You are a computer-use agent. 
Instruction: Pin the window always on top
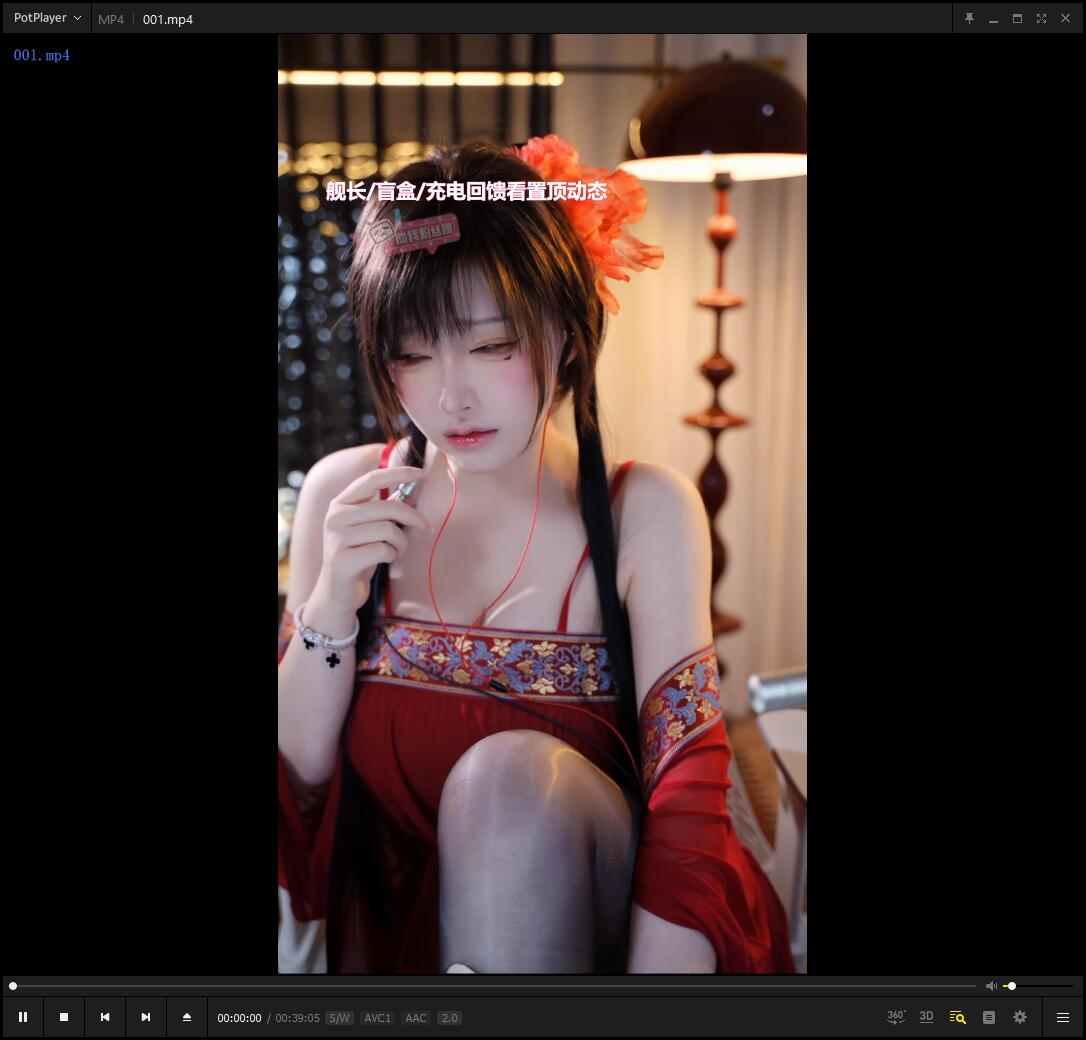click(969, 18)
